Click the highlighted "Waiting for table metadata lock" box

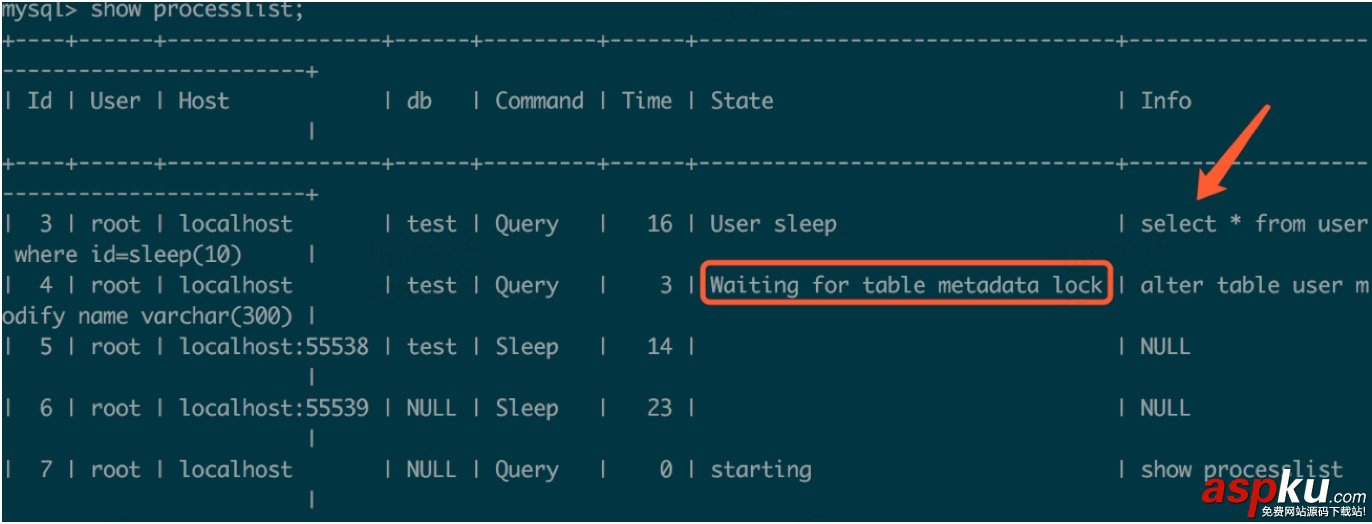(x=906, y=285)
